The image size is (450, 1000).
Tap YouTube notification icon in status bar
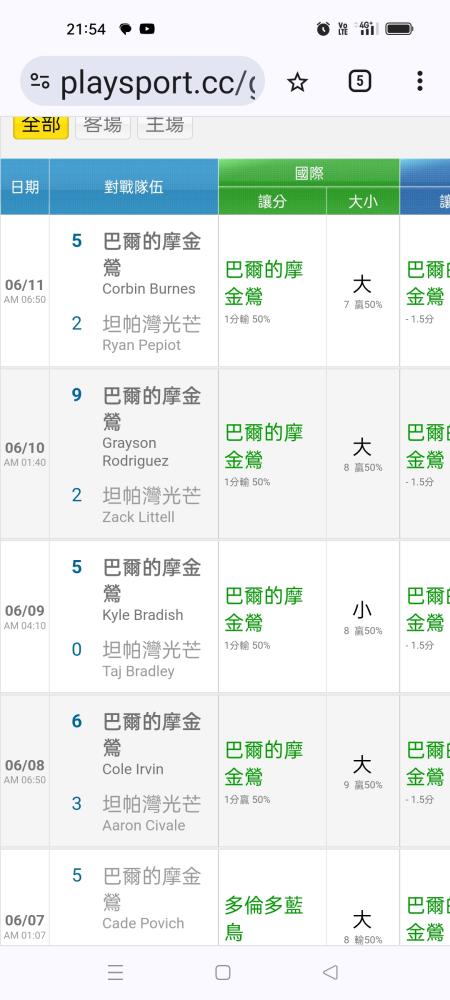click(147, 29)
